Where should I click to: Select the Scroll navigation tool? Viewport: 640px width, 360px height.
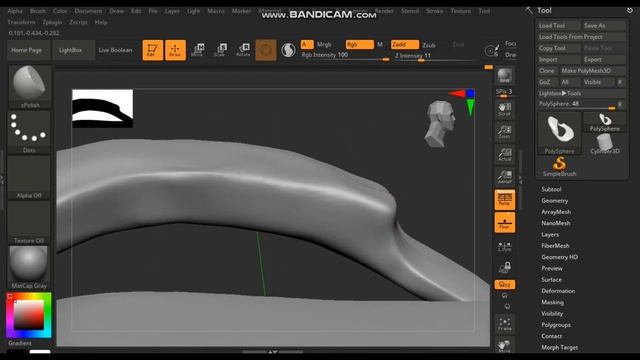[504, 109]
